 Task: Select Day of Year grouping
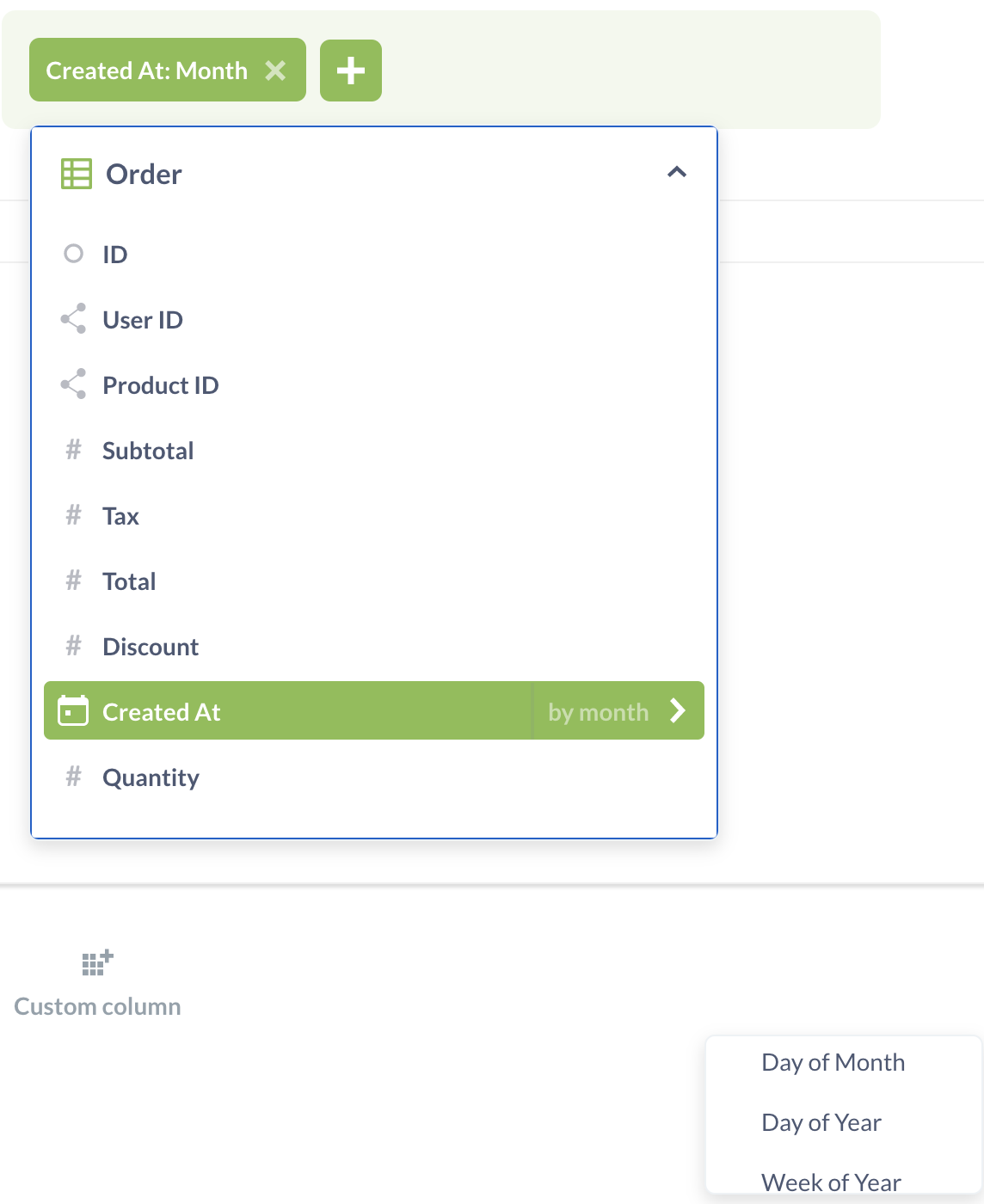point(821,1122)
